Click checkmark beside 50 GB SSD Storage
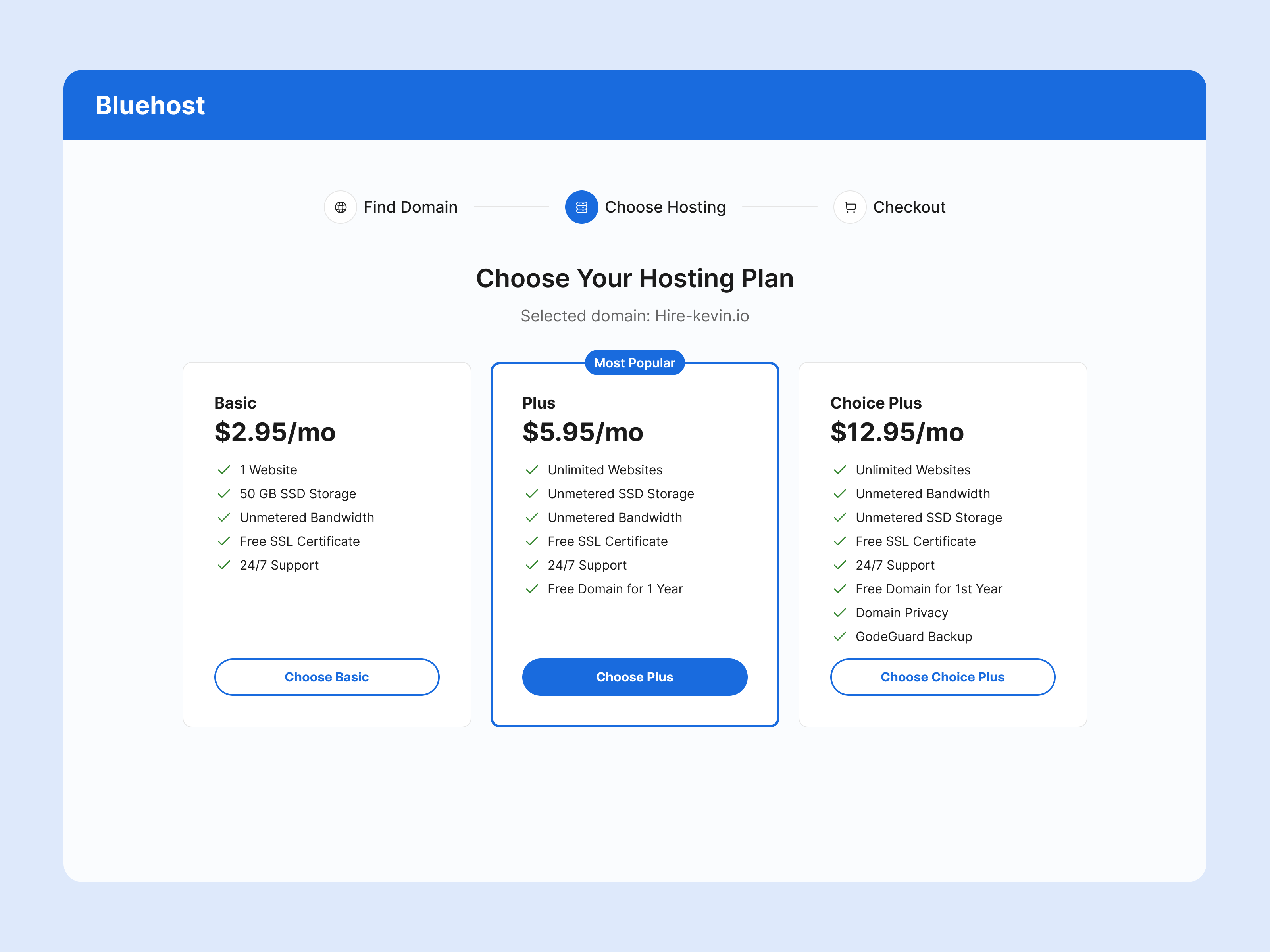Image resolution: width=1270 pixels, height=952 pixels. coord(224,493)
